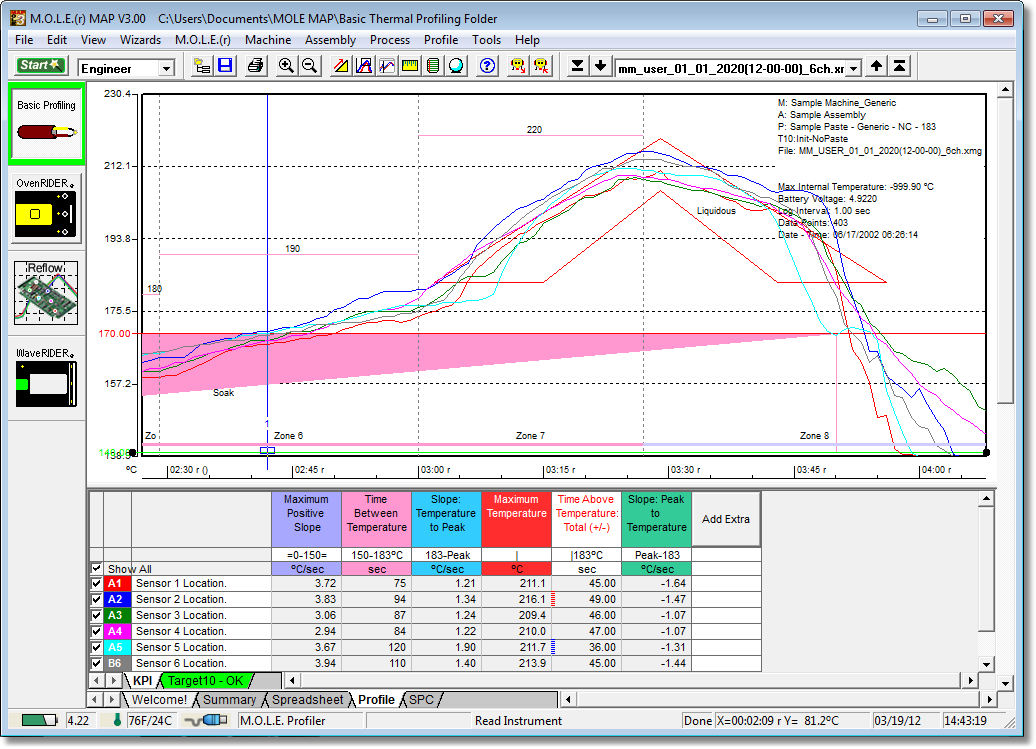Click the blue A2 color swatch
The image size is (1036, 749).
tap(116, 599)
